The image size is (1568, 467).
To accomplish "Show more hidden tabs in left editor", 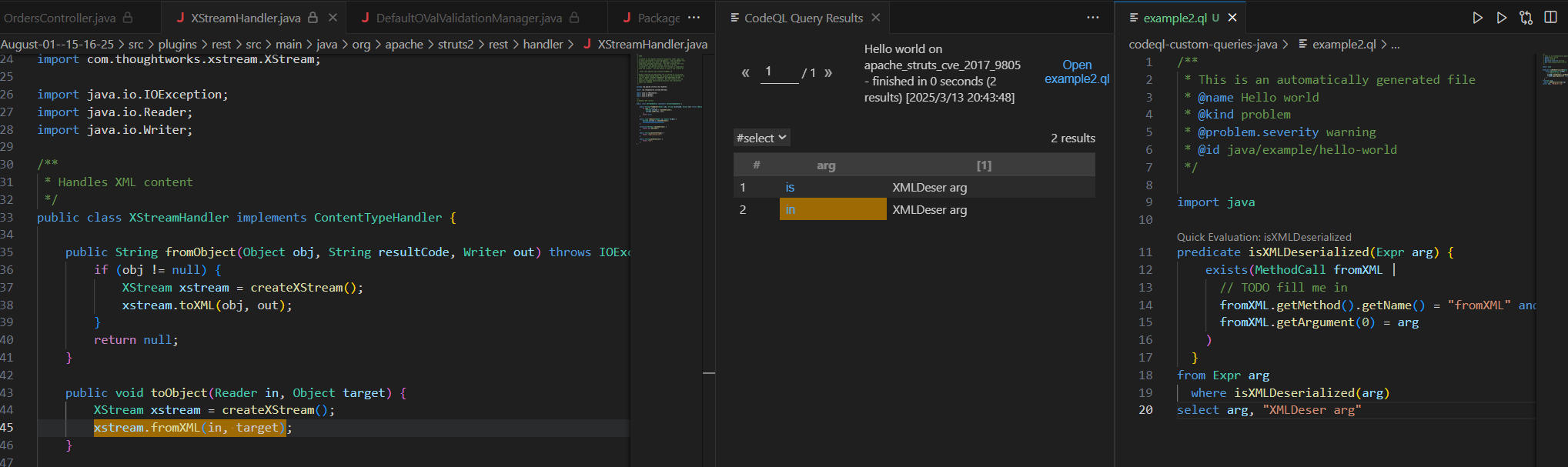I will click(694, 18).
